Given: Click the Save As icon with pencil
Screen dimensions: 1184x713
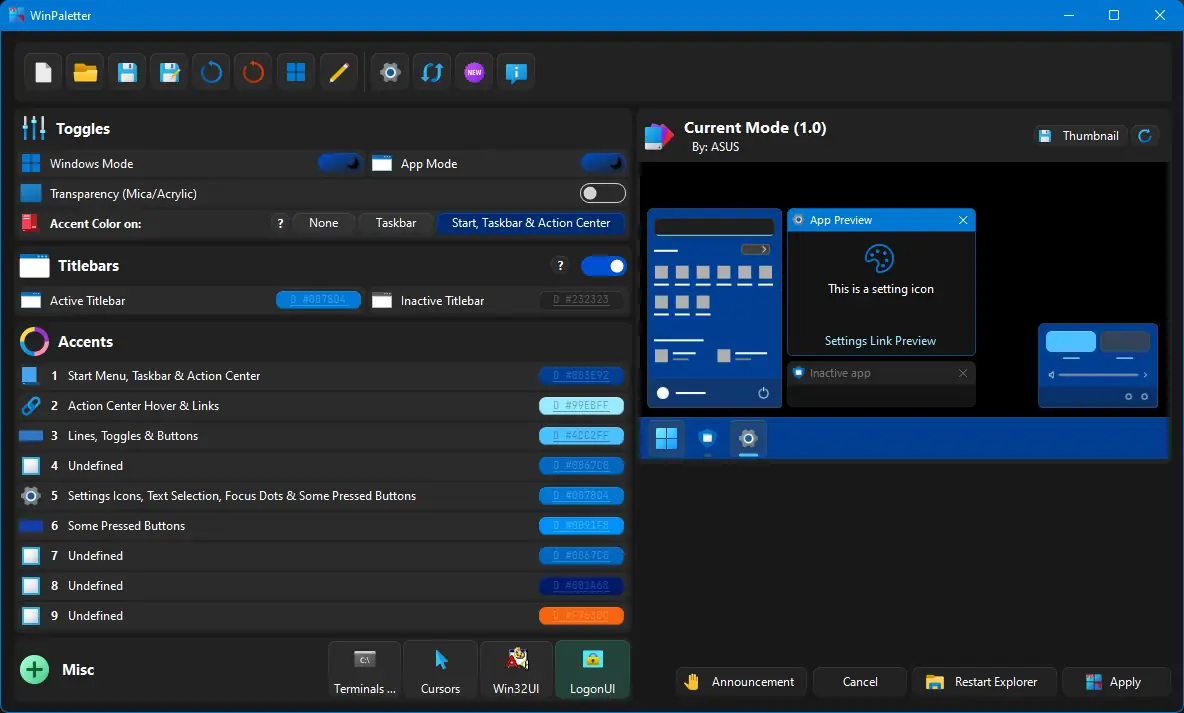Looking at the screenshot, I should 169,73.
